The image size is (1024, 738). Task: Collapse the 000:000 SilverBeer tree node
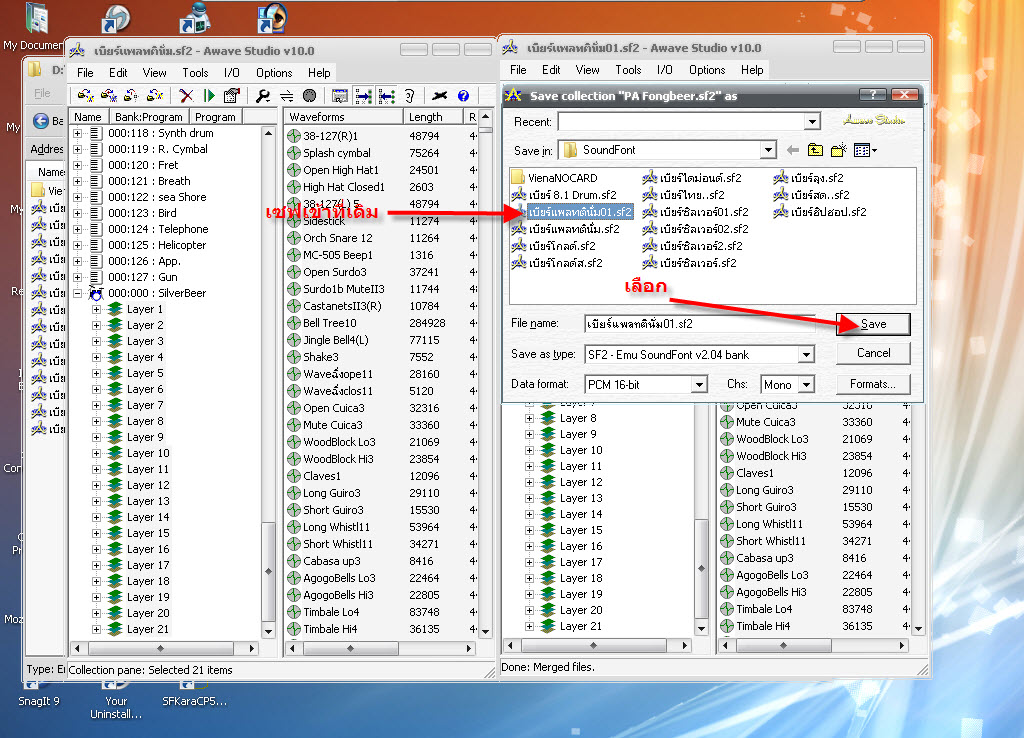(x=78, y=293)
